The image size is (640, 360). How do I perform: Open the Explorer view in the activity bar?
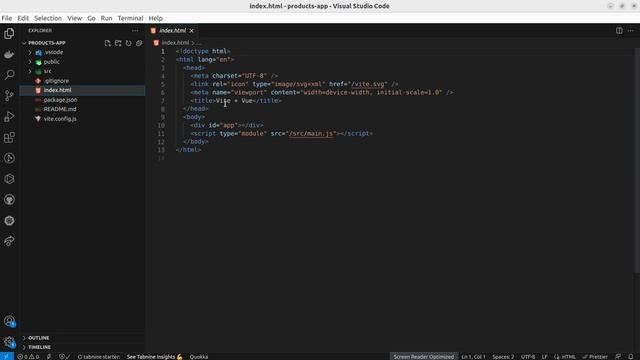(x=9, y=33)
